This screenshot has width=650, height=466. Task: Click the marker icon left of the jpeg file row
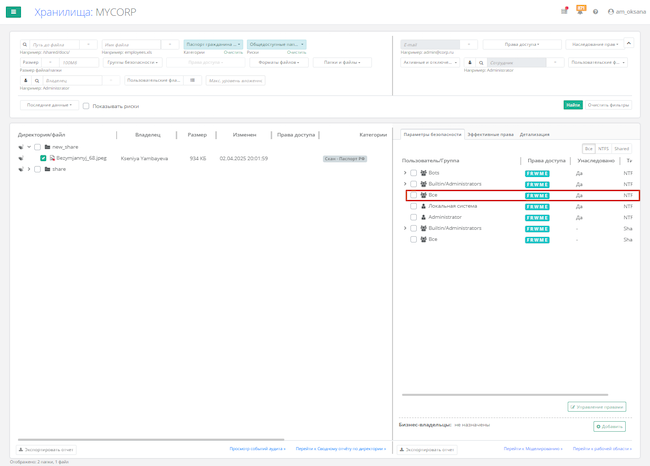coord(21,158)
